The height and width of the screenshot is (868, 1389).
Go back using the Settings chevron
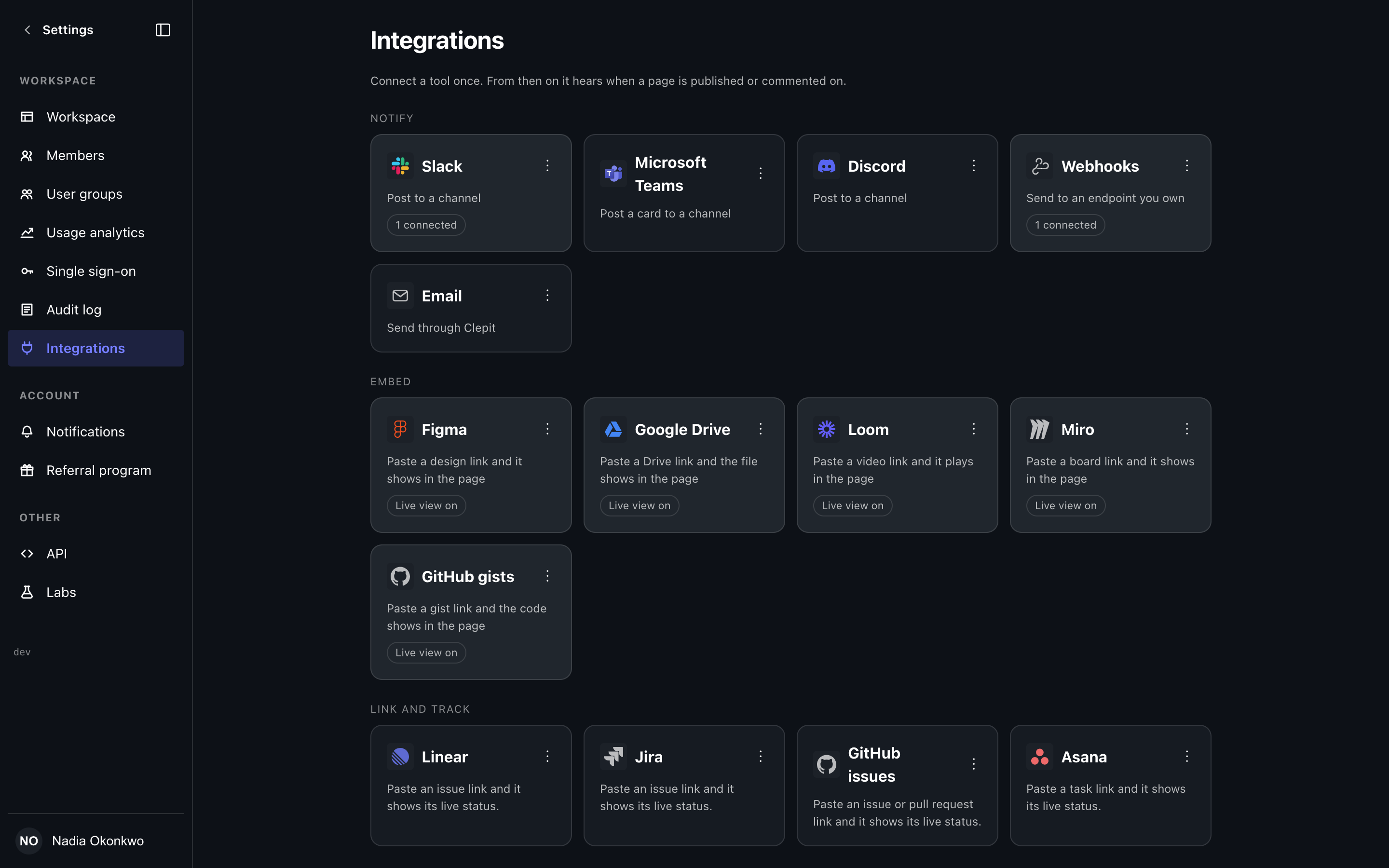(x=27, y=30)
